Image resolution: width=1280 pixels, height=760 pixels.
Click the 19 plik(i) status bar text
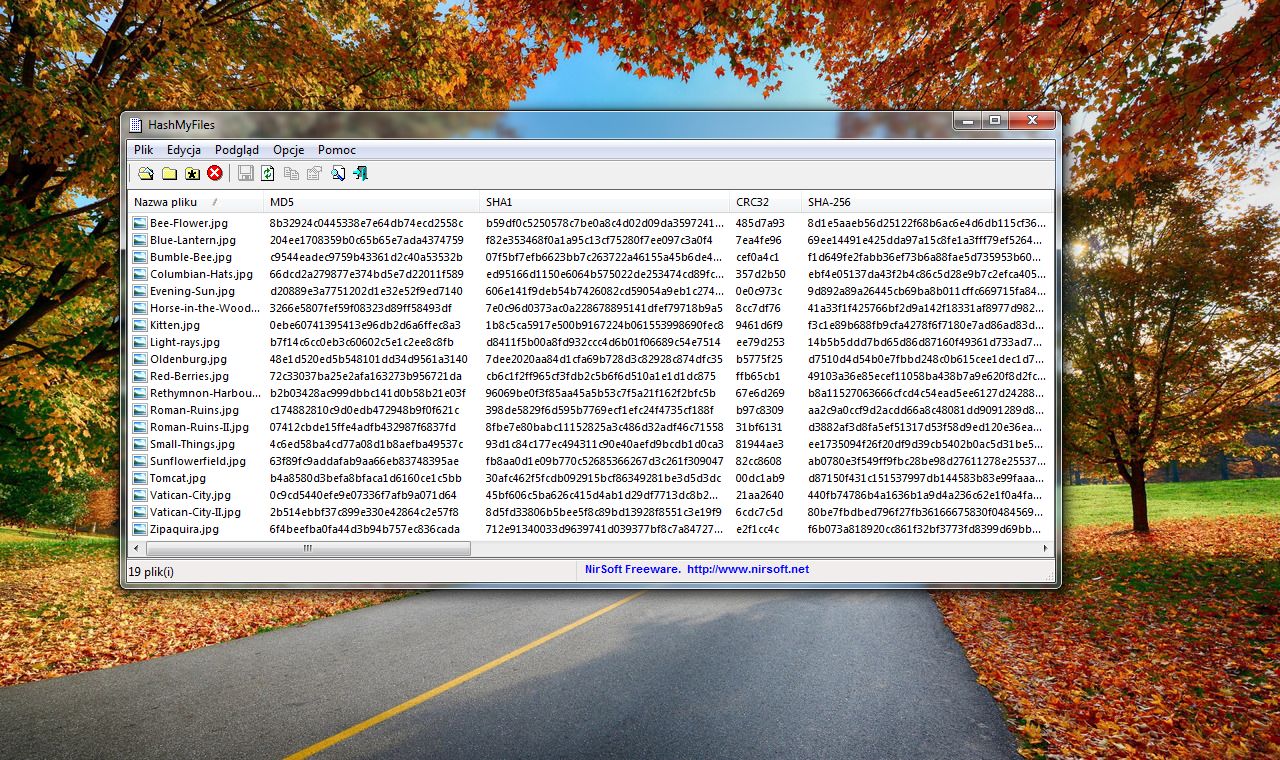coord(151,572)
